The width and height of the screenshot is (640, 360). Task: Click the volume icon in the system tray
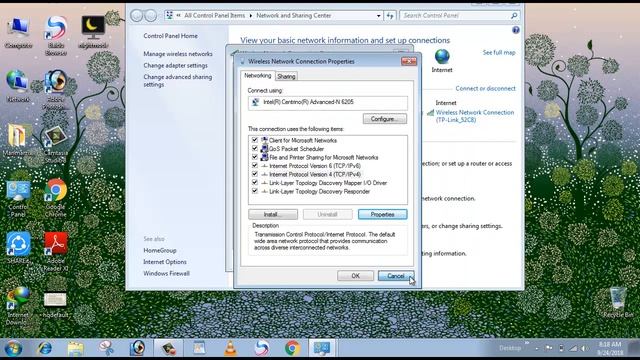click(585, 348)
